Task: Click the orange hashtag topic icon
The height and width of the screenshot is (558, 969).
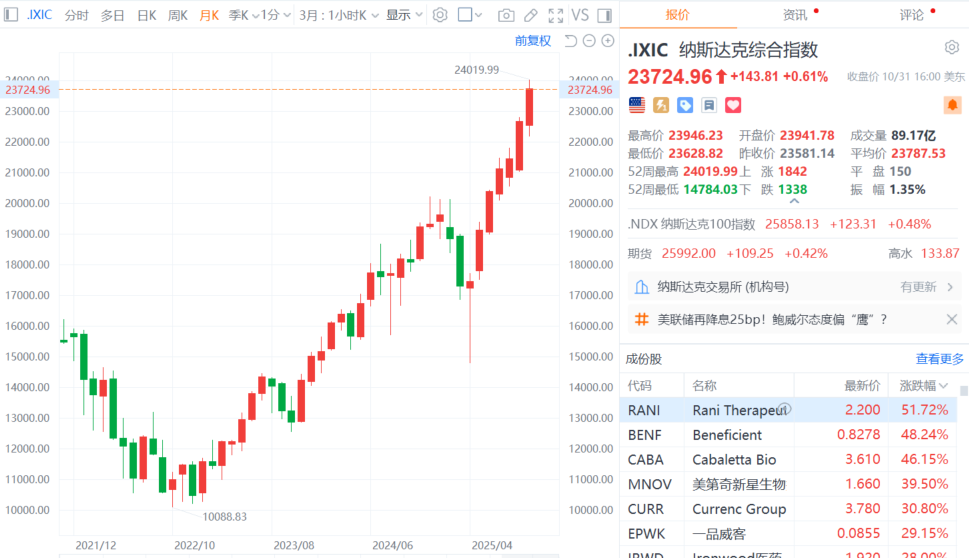Action: [642, 319]
